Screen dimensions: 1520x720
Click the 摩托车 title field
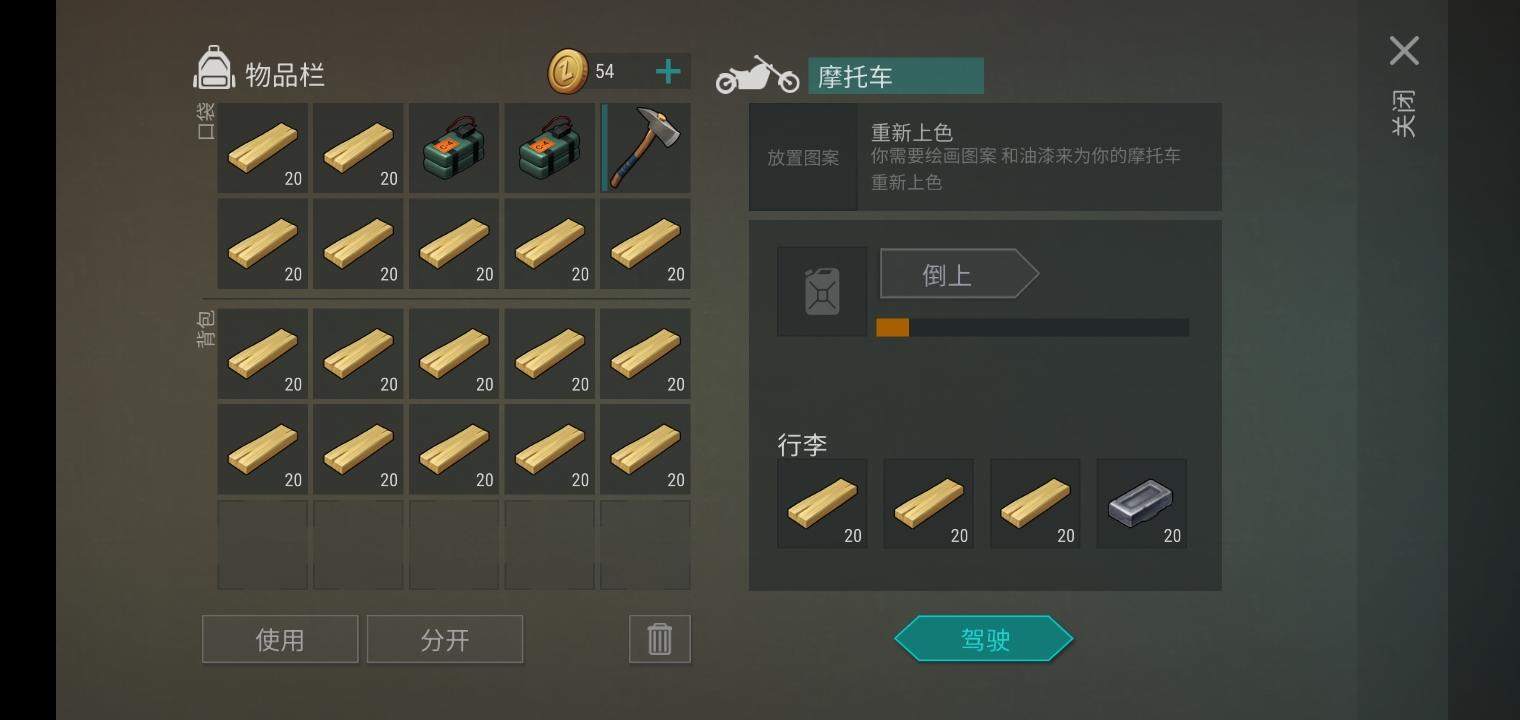(x=896, y=76)
